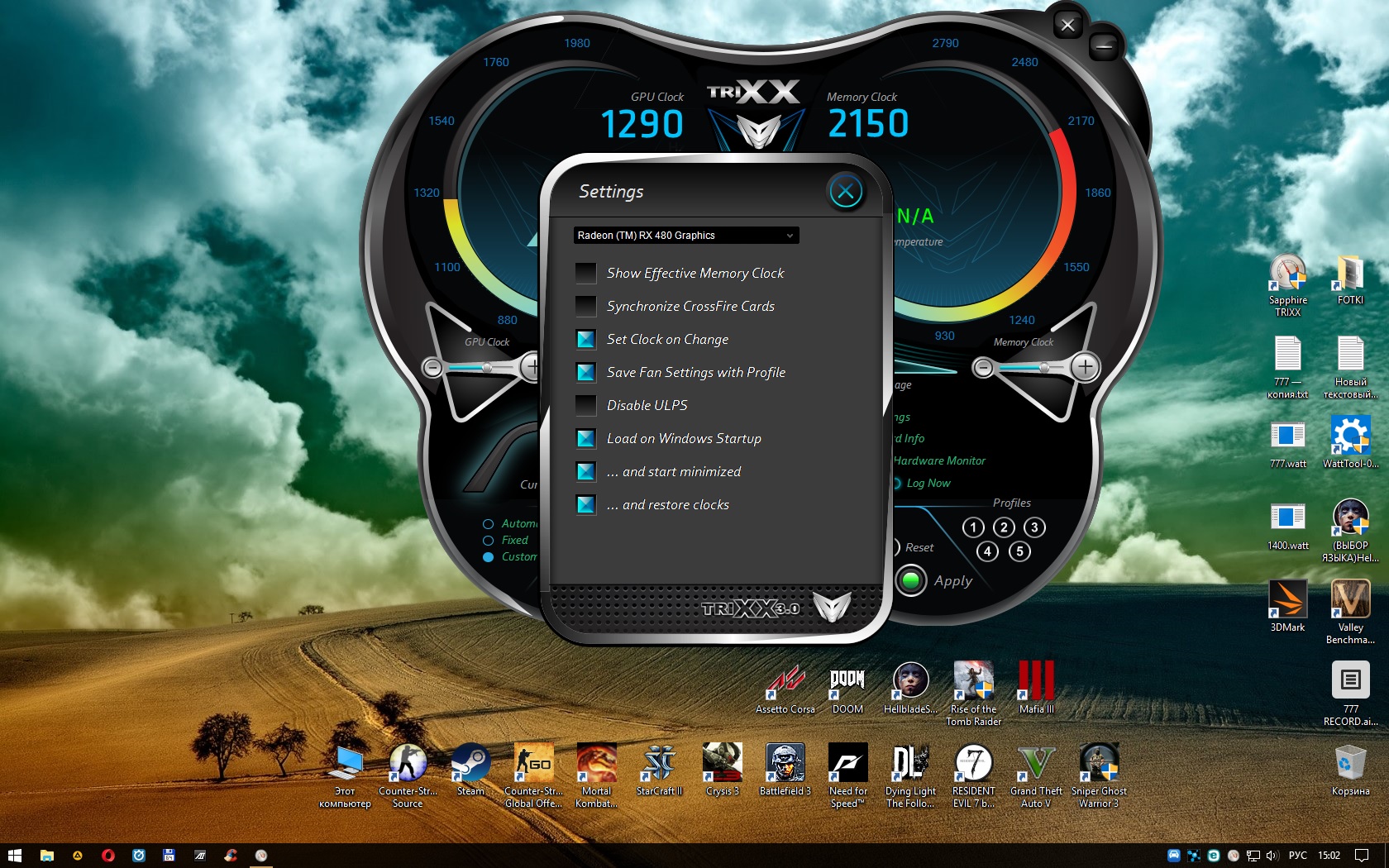This screenshot has height=868, width=1389.
Task: Open the Need for Speed shortcut
Action: pyautogui.click(x=847, y=776)
